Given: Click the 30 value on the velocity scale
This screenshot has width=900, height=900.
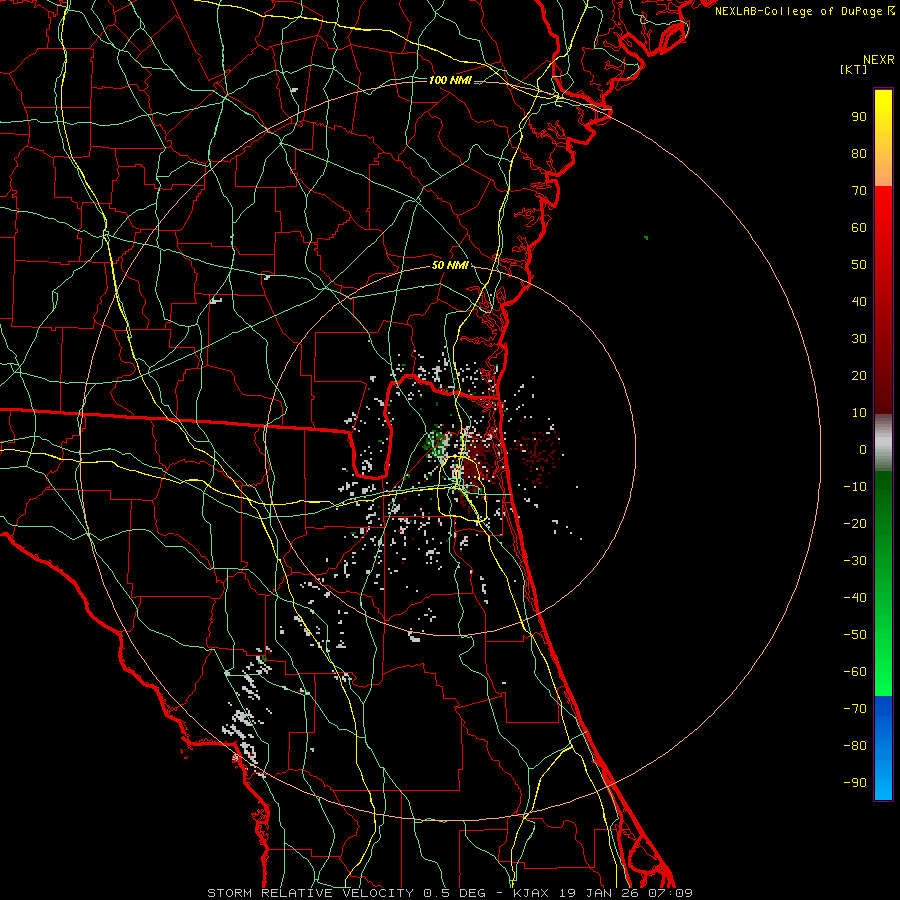Looking at the screenshot, I should 859,339.
